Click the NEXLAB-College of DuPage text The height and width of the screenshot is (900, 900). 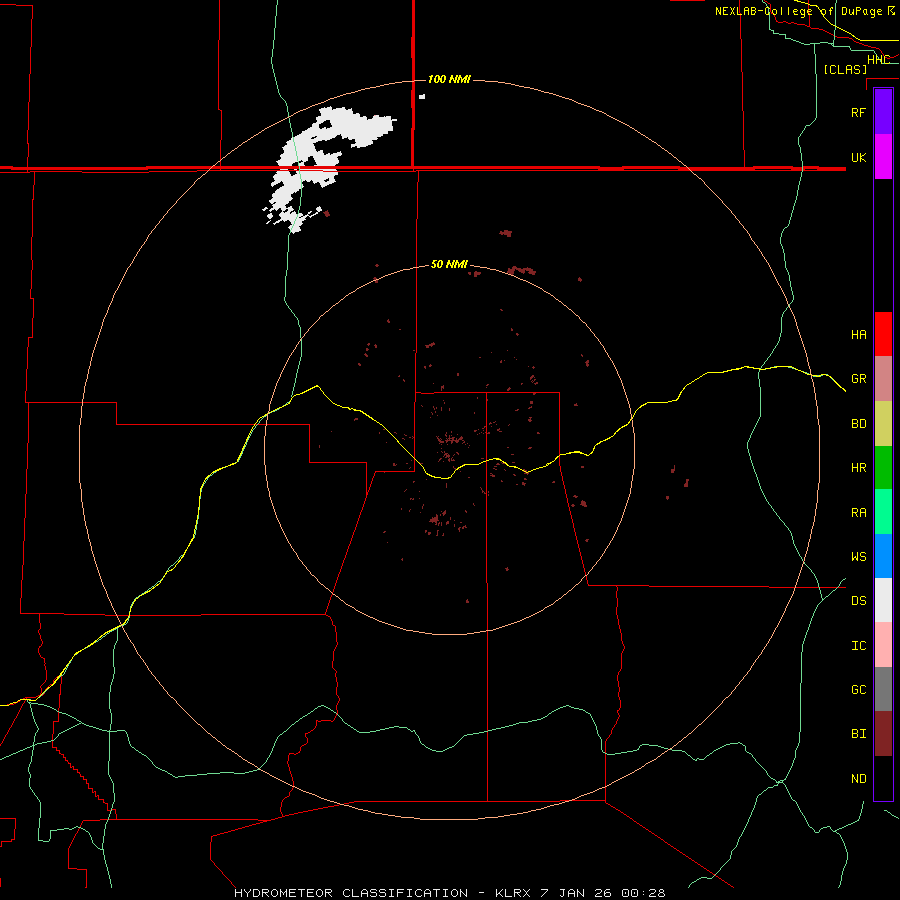798,11
